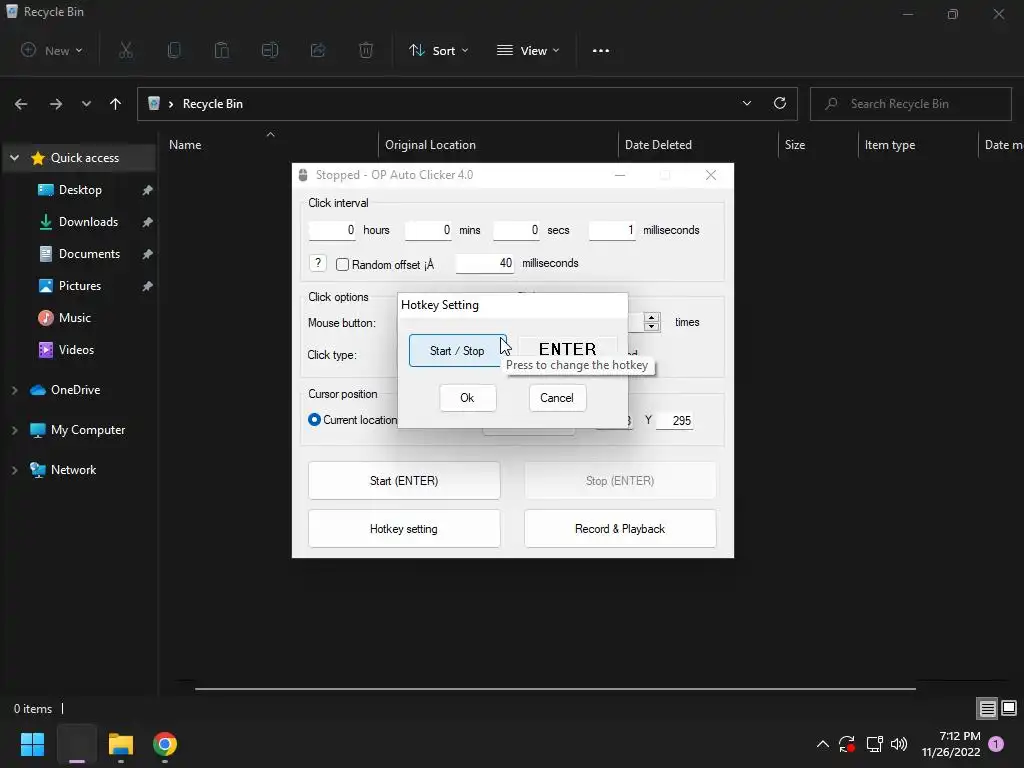Image resolution: width=1024 pixels, height=768 pixels.
Task: Show hidden tray icons chevron
Action: pyautogui.click(x=823, y=744)
